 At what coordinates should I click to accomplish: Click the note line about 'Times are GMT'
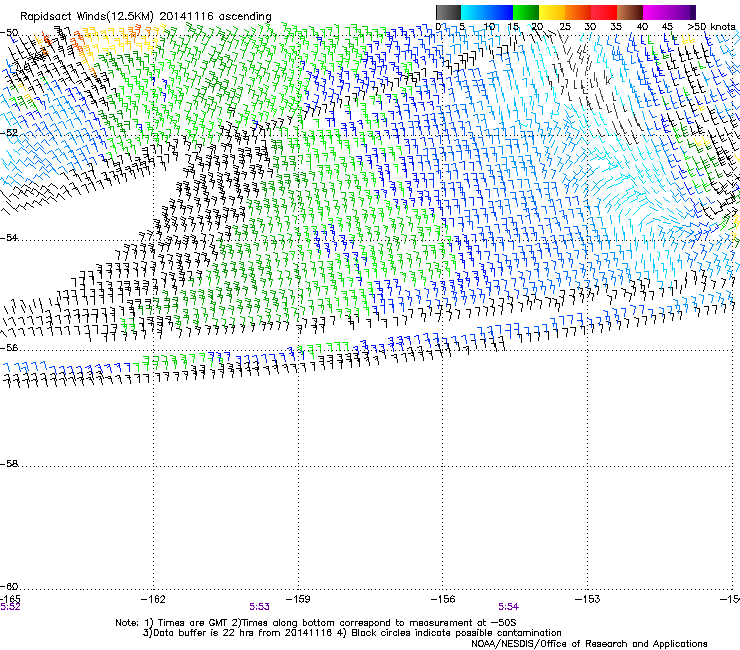point(316,623)
